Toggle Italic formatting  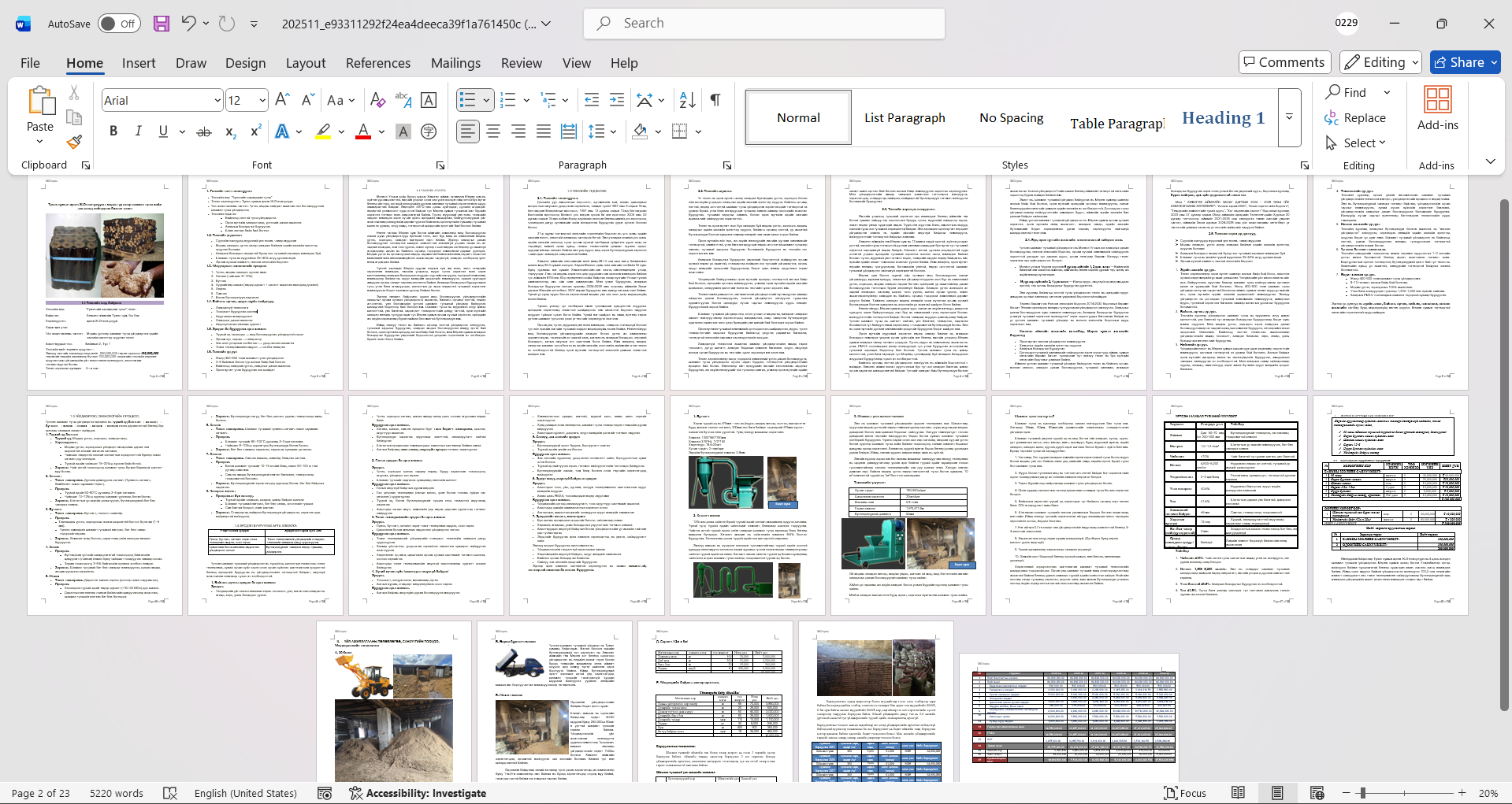[x=138, y=132]
